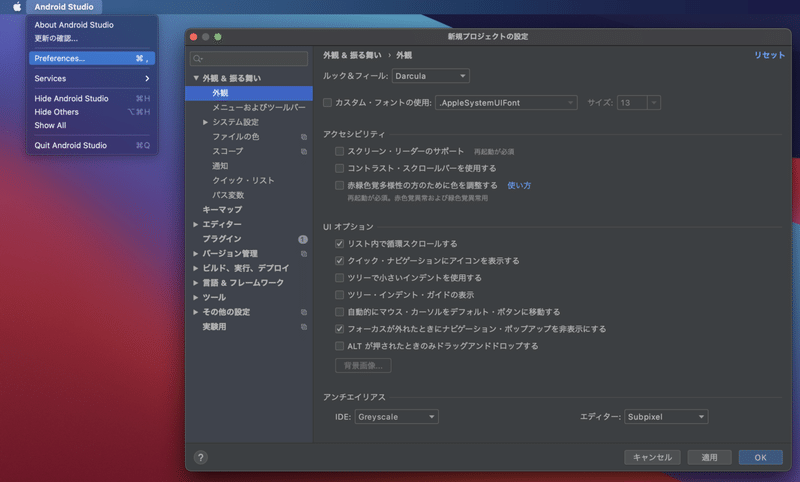Click the キャンセル button
Screen dimensions: 800x482
click(x=652, y=458)
